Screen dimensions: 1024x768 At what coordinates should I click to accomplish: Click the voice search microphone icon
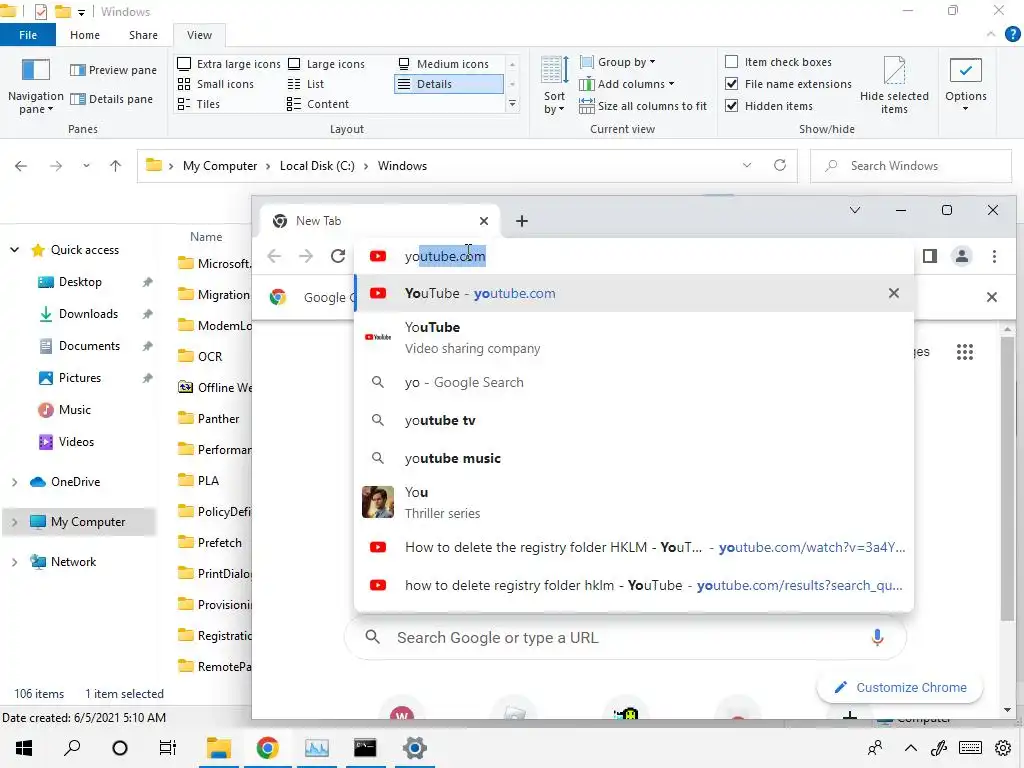click(877, 637)
